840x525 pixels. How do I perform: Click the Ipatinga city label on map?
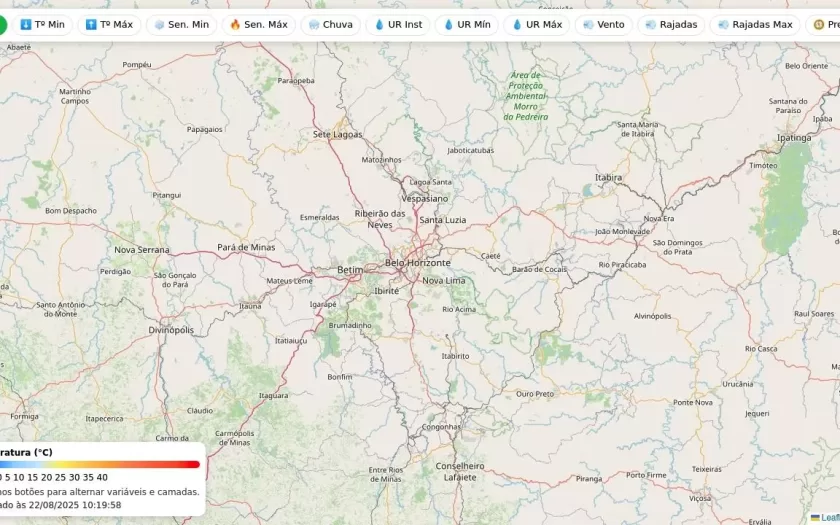pyautogui.click(x=794, y=138)
